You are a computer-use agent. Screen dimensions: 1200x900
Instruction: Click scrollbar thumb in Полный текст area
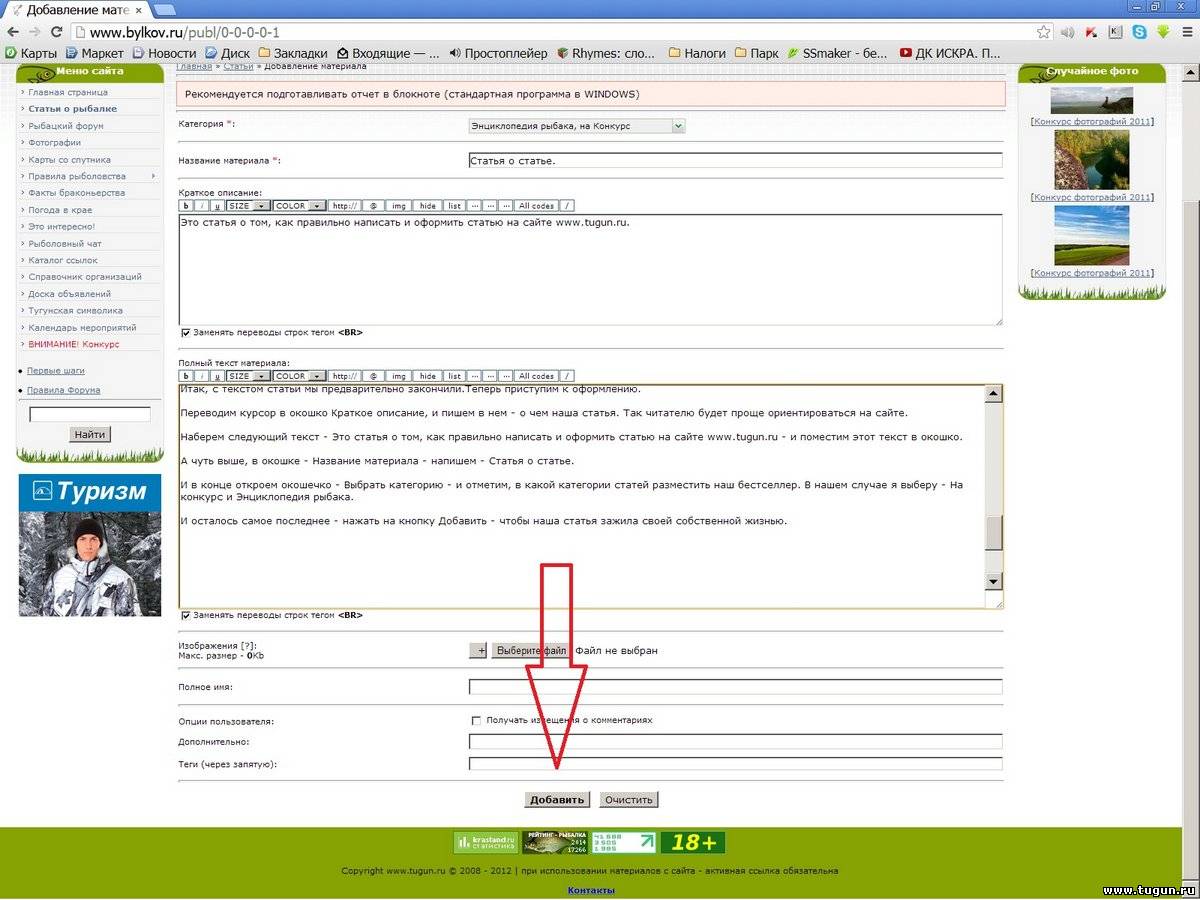click(x=993, y=532)
